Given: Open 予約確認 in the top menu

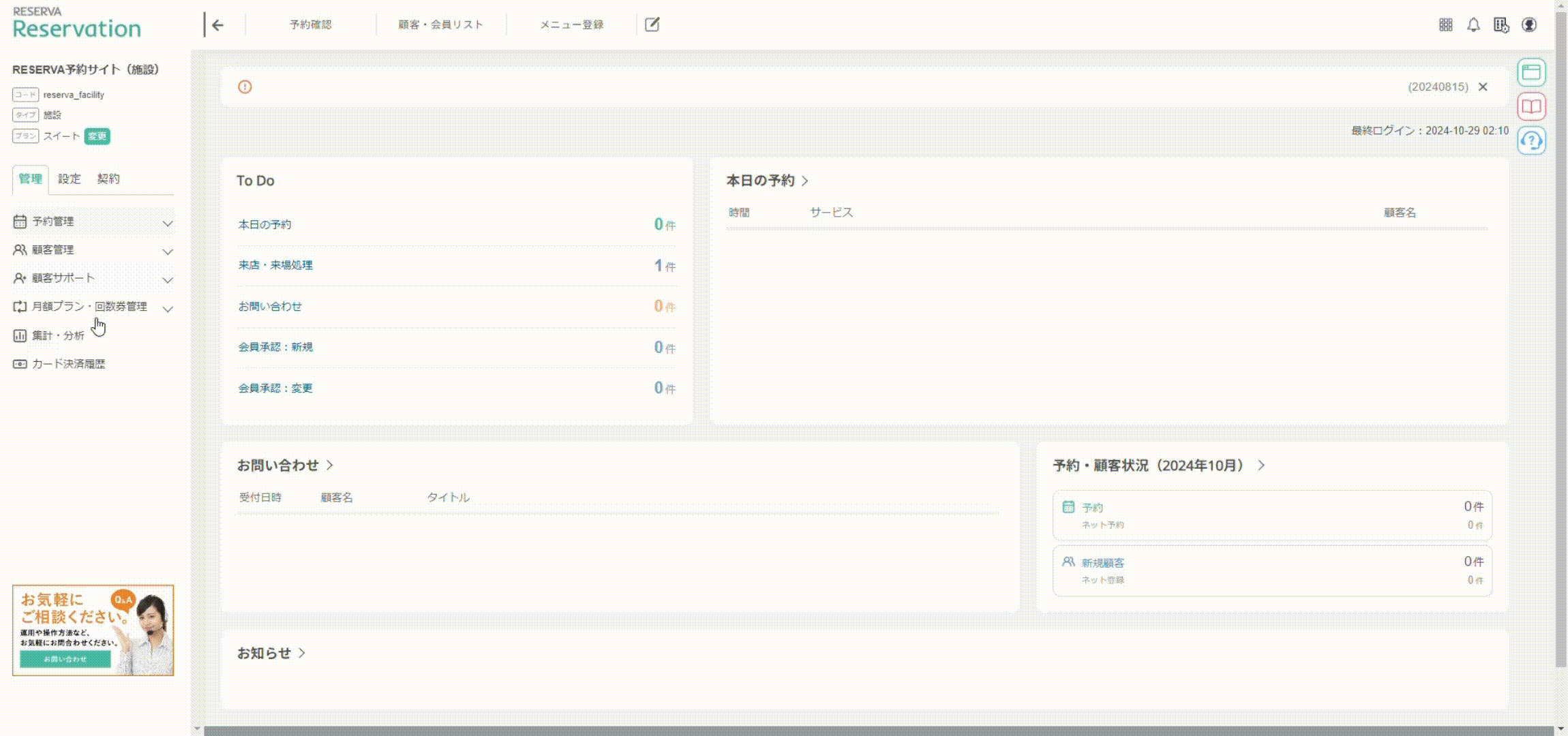Looking at the screenshot, I should pyautogui.click(x=310, y=25).
